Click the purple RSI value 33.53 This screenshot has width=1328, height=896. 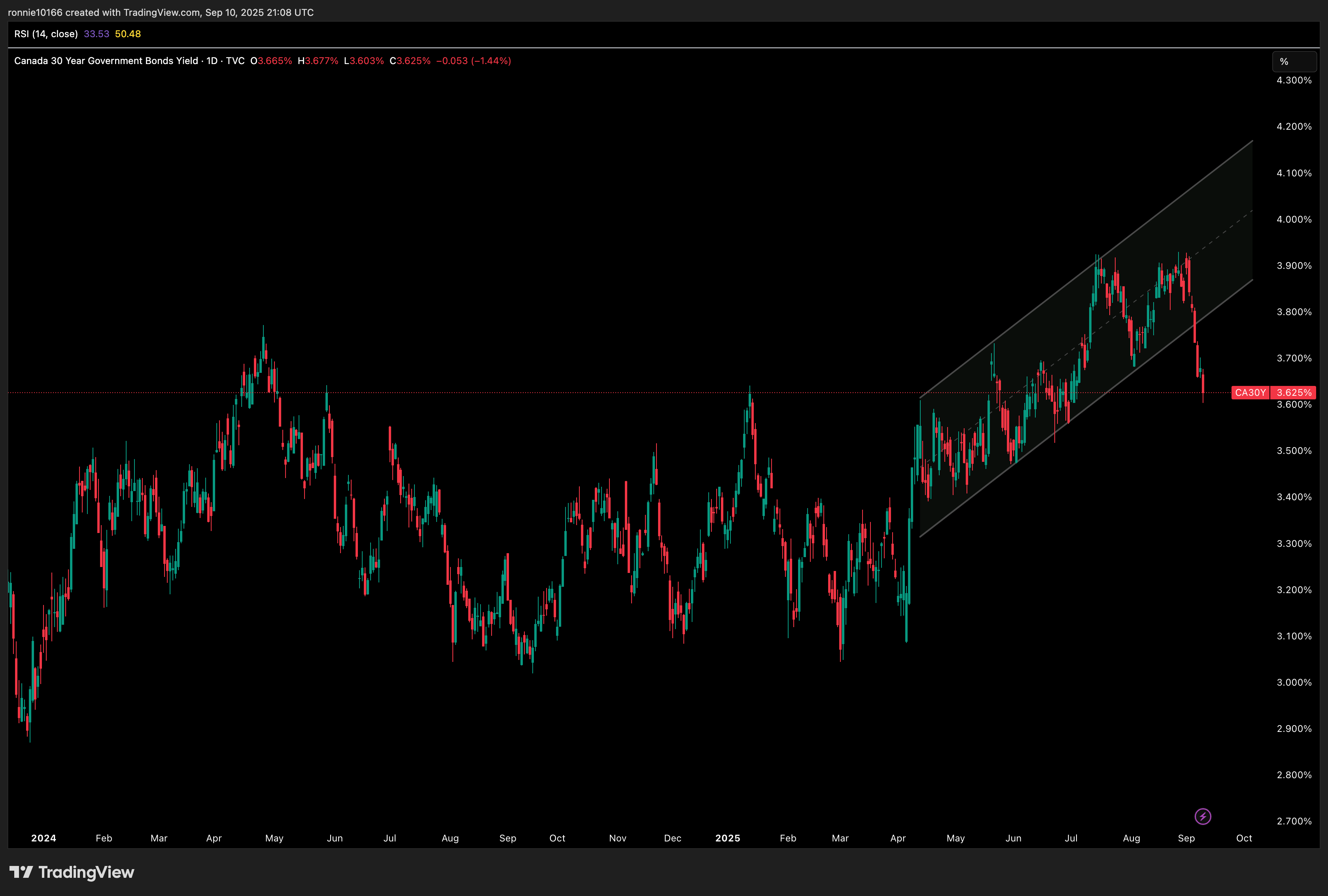(96, 34)
